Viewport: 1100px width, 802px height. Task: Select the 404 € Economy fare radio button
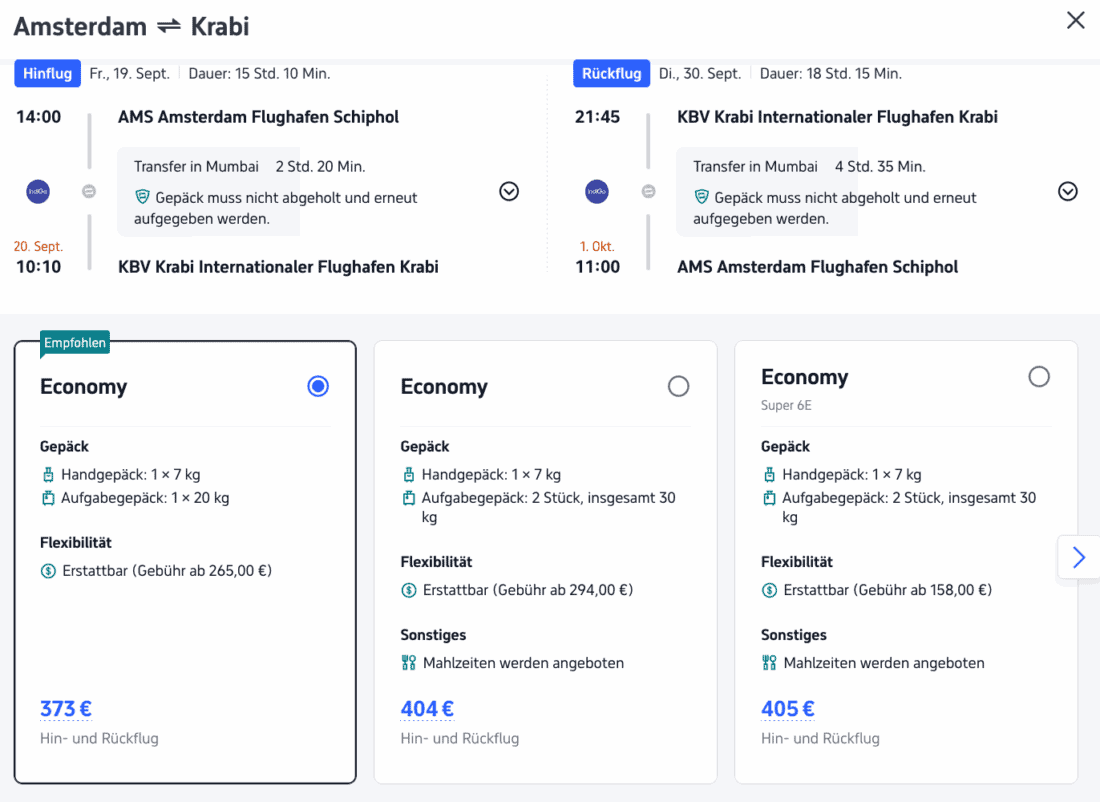678,386
